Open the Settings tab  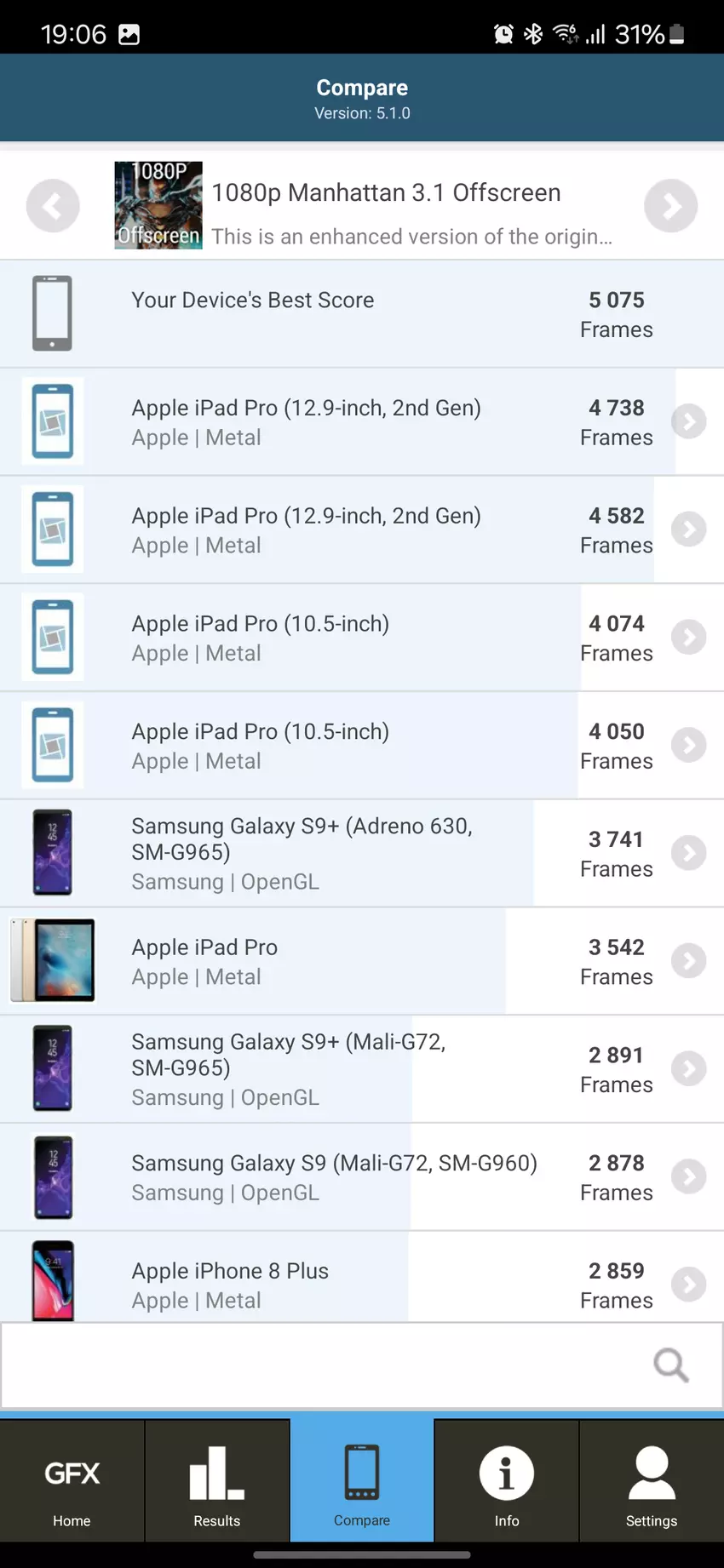652,1481
